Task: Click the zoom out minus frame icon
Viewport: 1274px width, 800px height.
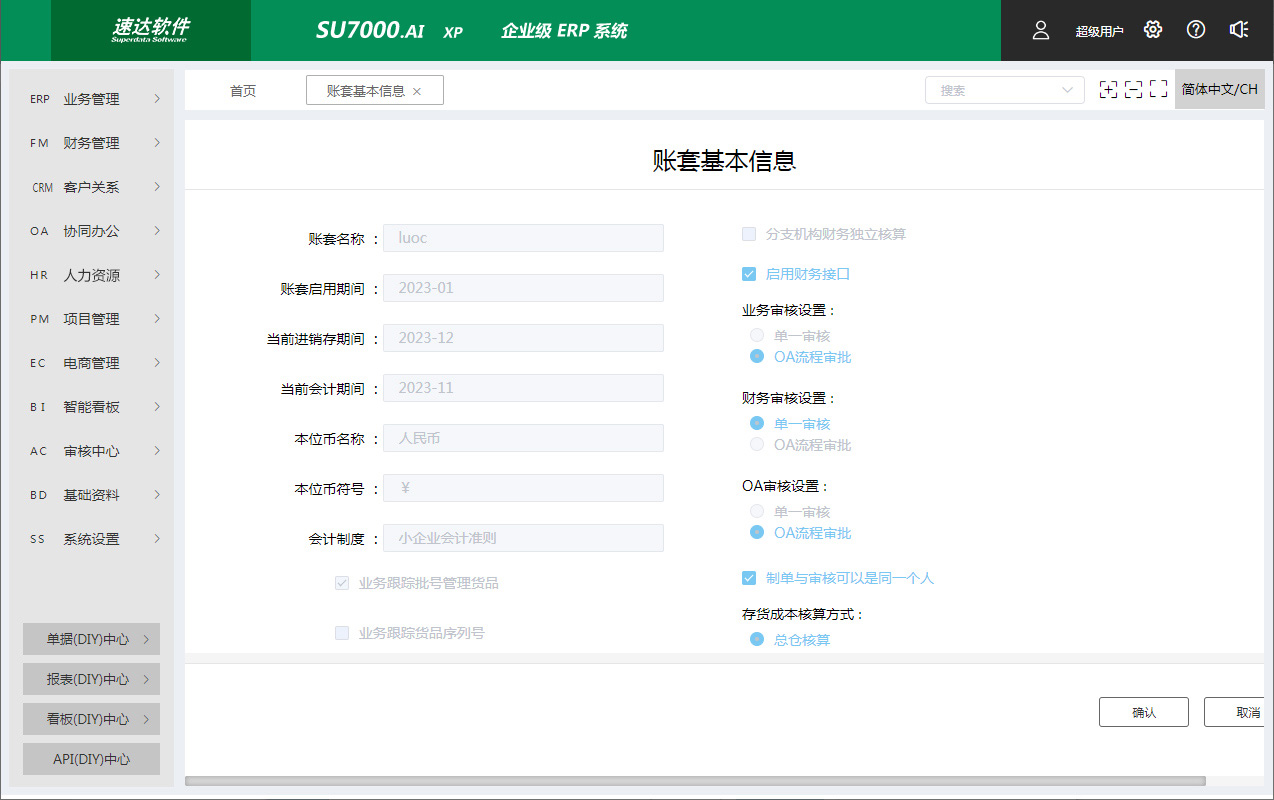Action: click(1133, 90)
